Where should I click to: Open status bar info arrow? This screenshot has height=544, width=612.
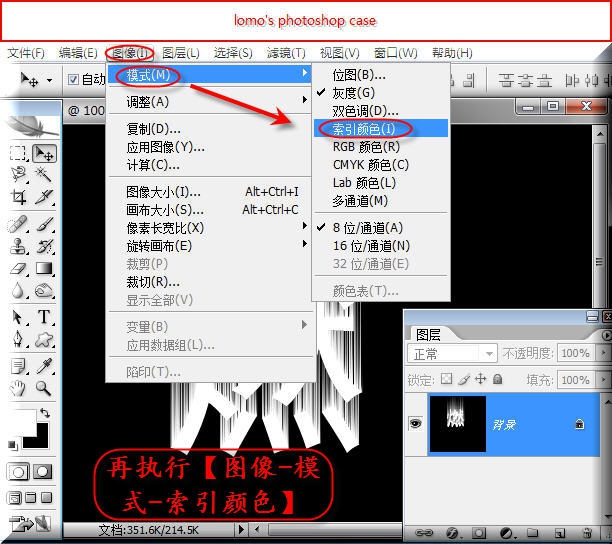tap(241, 529)
